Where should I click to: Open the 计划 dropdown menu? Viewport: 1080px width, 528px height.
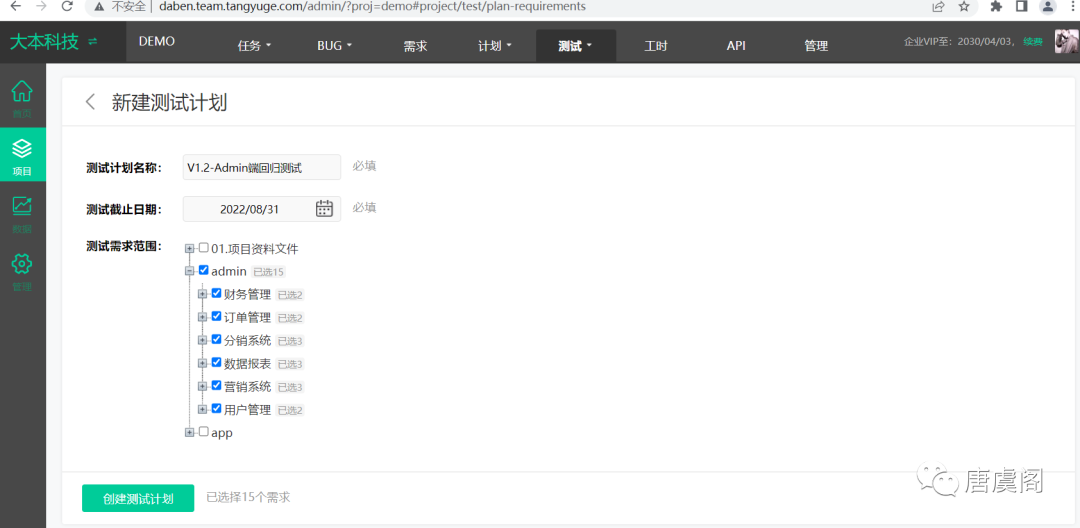pyautogui.click(x=495, y=46)
